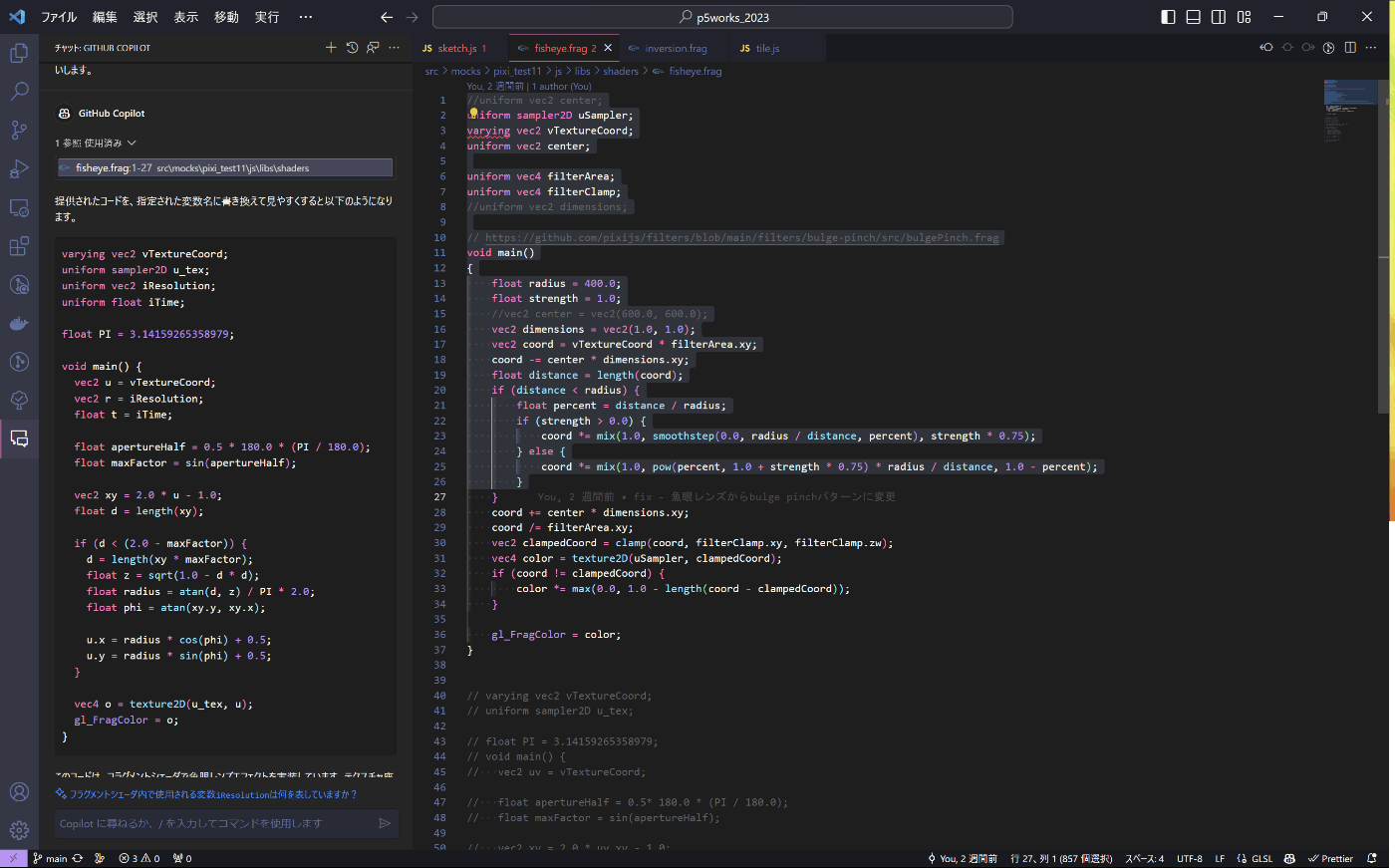Open the 編集 menu
The width and height of the screenshot is (1395, 868).
click(105, 17)
